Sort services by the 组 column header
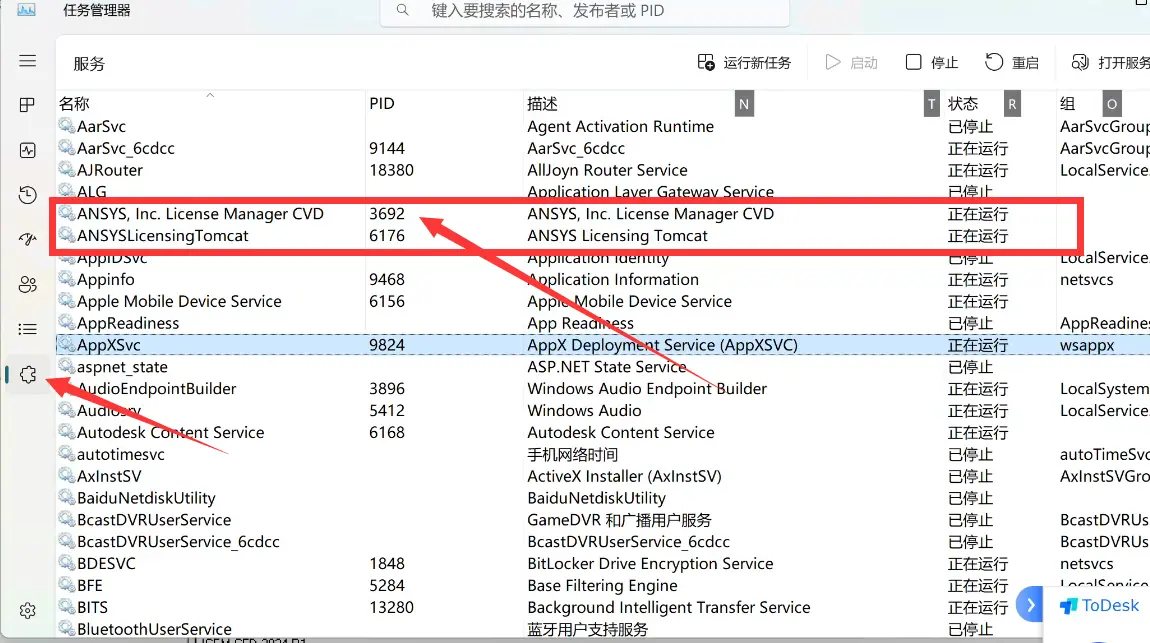This screenshot has height=643, width=1150. [x=1068, y=103]
